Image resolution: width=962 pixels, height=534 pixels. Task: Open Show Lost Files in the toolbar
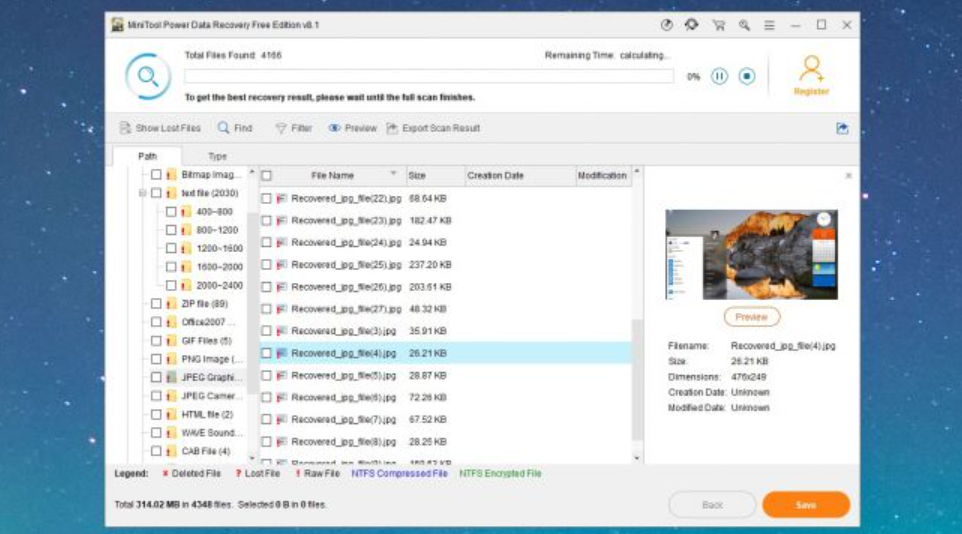coord(160,128)
